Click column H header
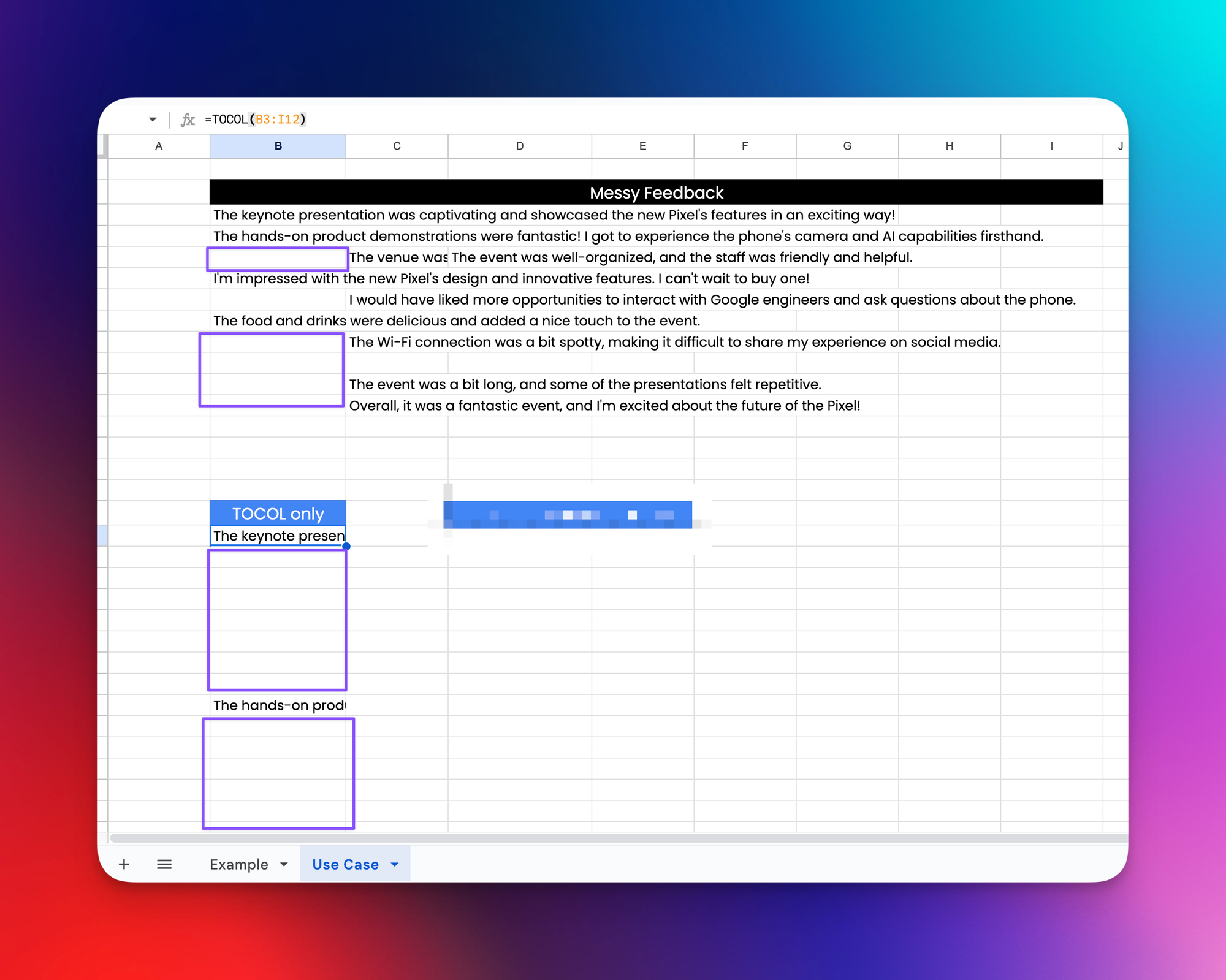The height and width of the screenshot is (980, 1226). click(x=949, y=146)
